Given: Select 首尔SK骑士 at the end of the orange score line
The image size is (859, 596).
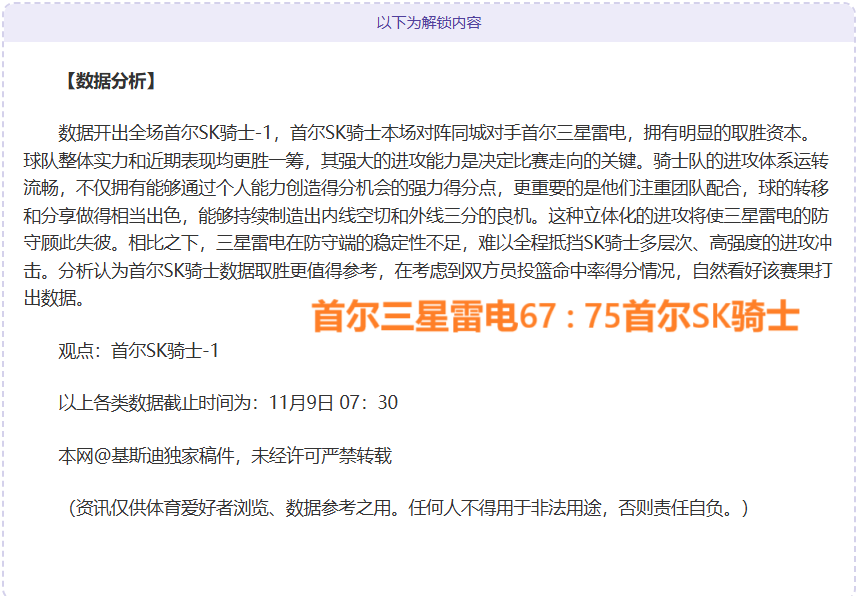Looking at the screenshot, I should click(711, 316).
